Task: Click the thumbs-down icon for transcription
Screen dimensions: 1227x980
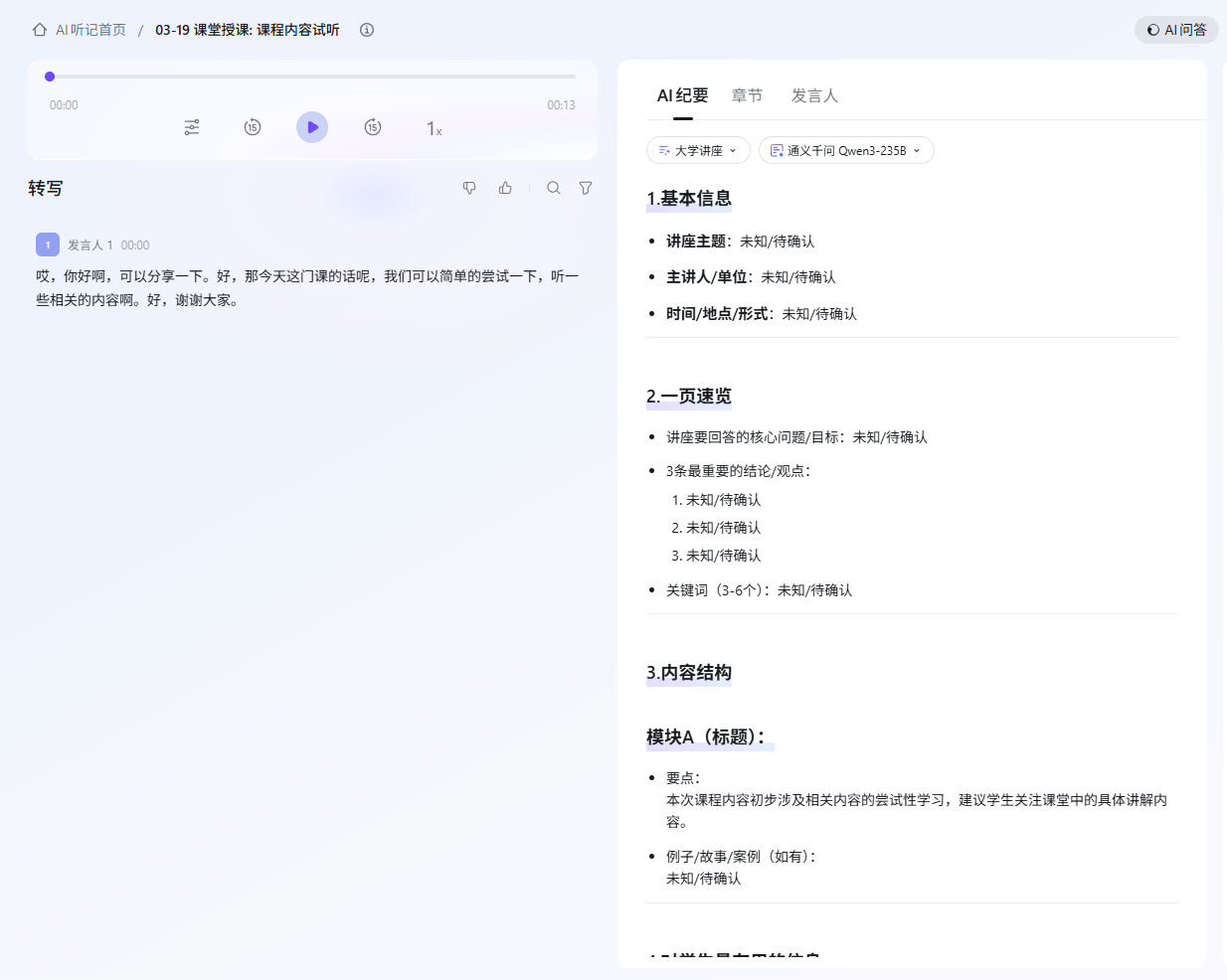Action: (469, 188)
